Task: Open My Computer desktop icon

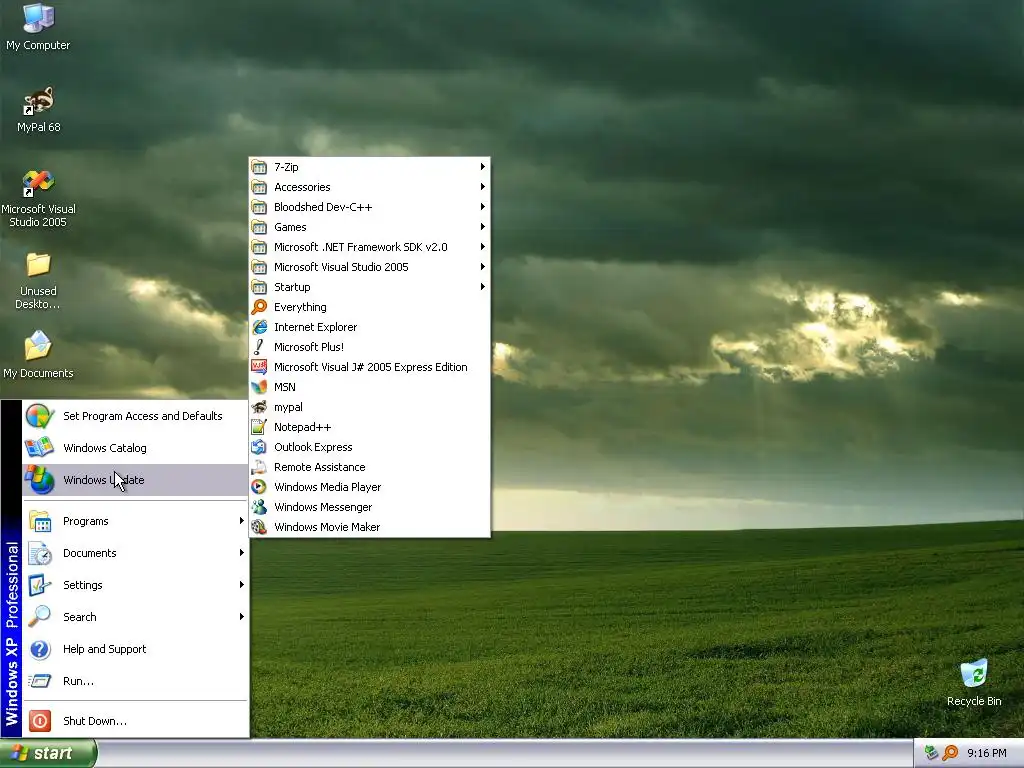Action: (38, 27)
